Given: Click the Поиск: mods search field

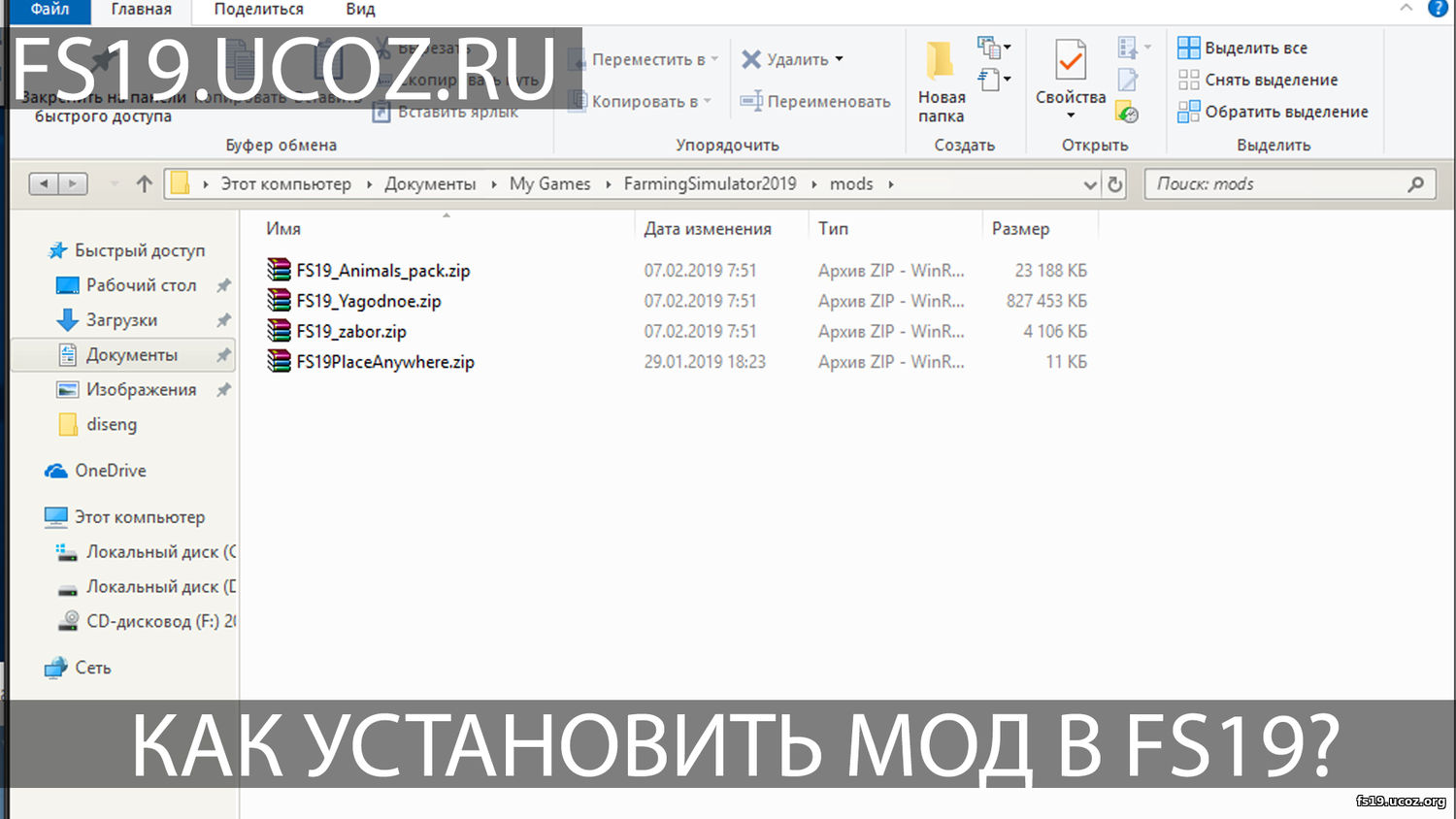Looking at the screenshot, I should coord(1291,184).
